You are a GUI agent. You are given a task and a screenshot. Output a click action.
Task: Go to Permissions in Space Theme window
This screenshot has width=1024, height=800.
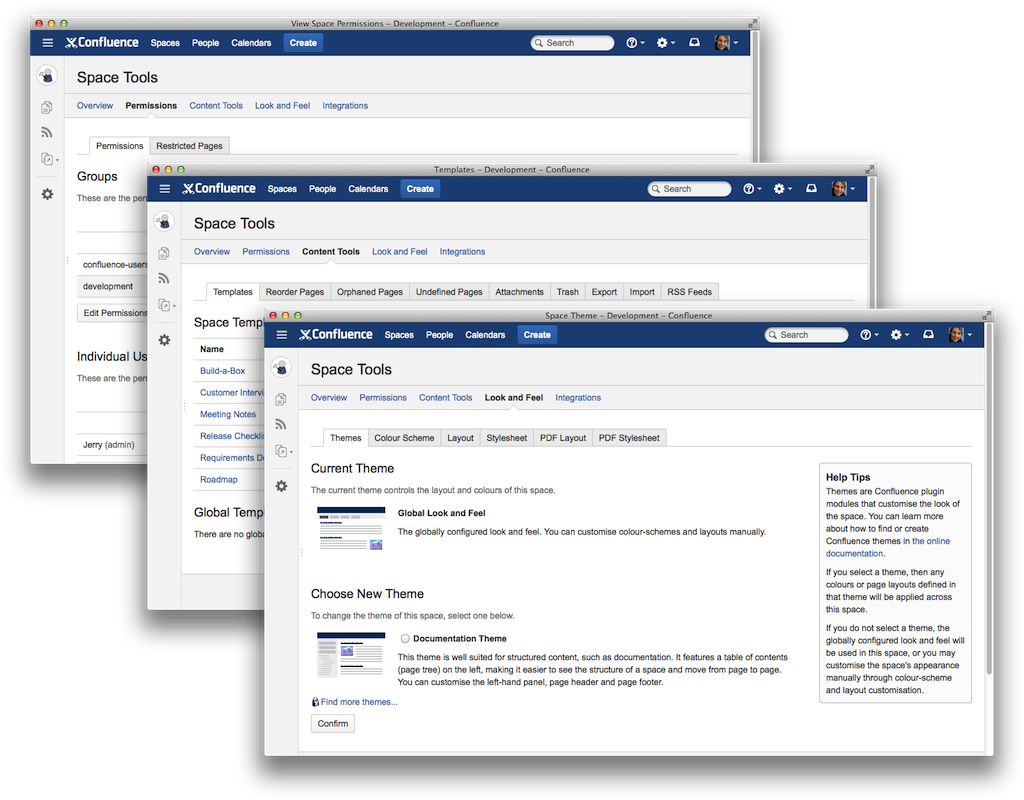point(383,398)
